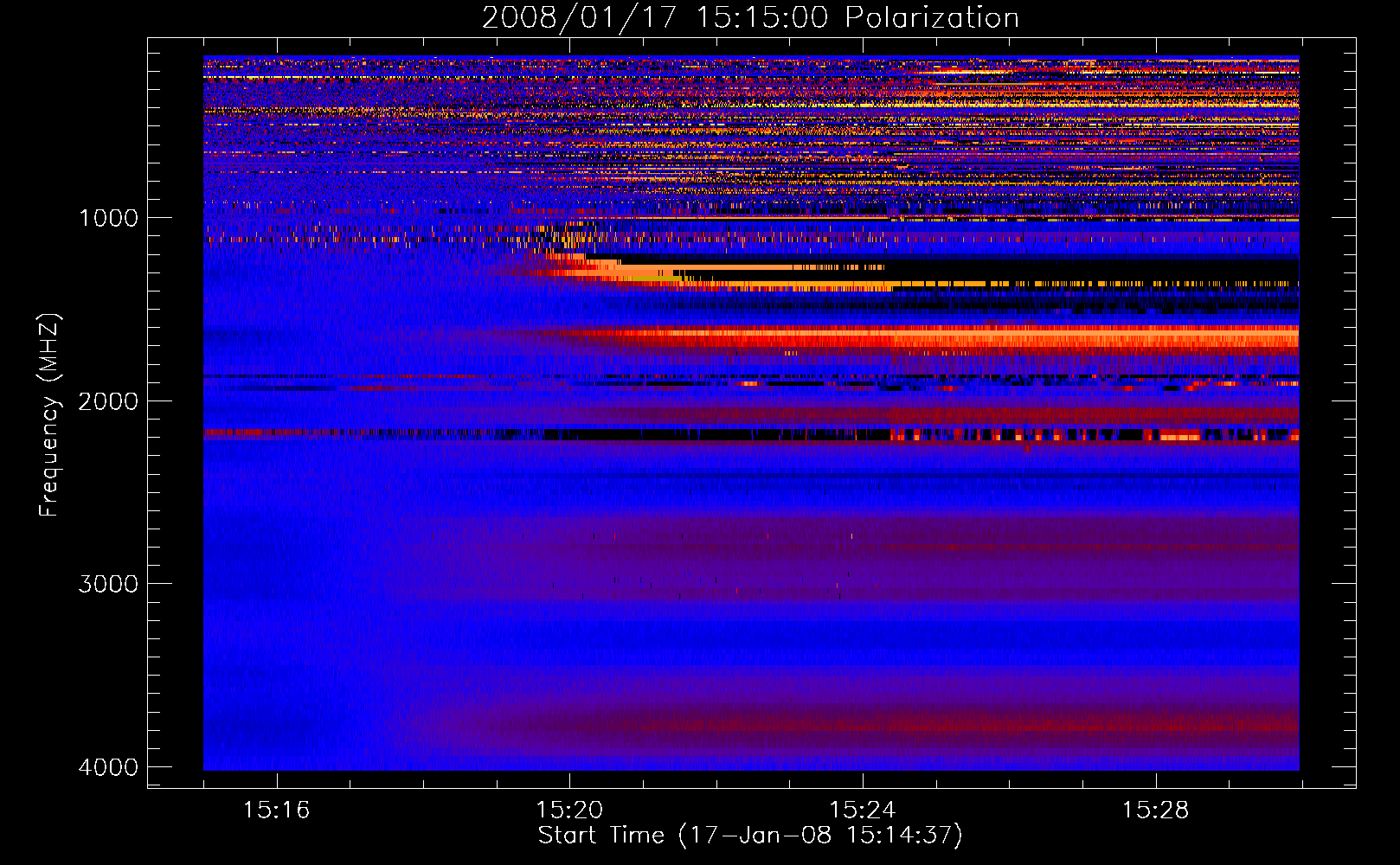Click the plot title '2008/01/17 15:15:00 Polarization'
This screenshot has width=1400, height=865.
pyautogui.click(x=750, y=17)
